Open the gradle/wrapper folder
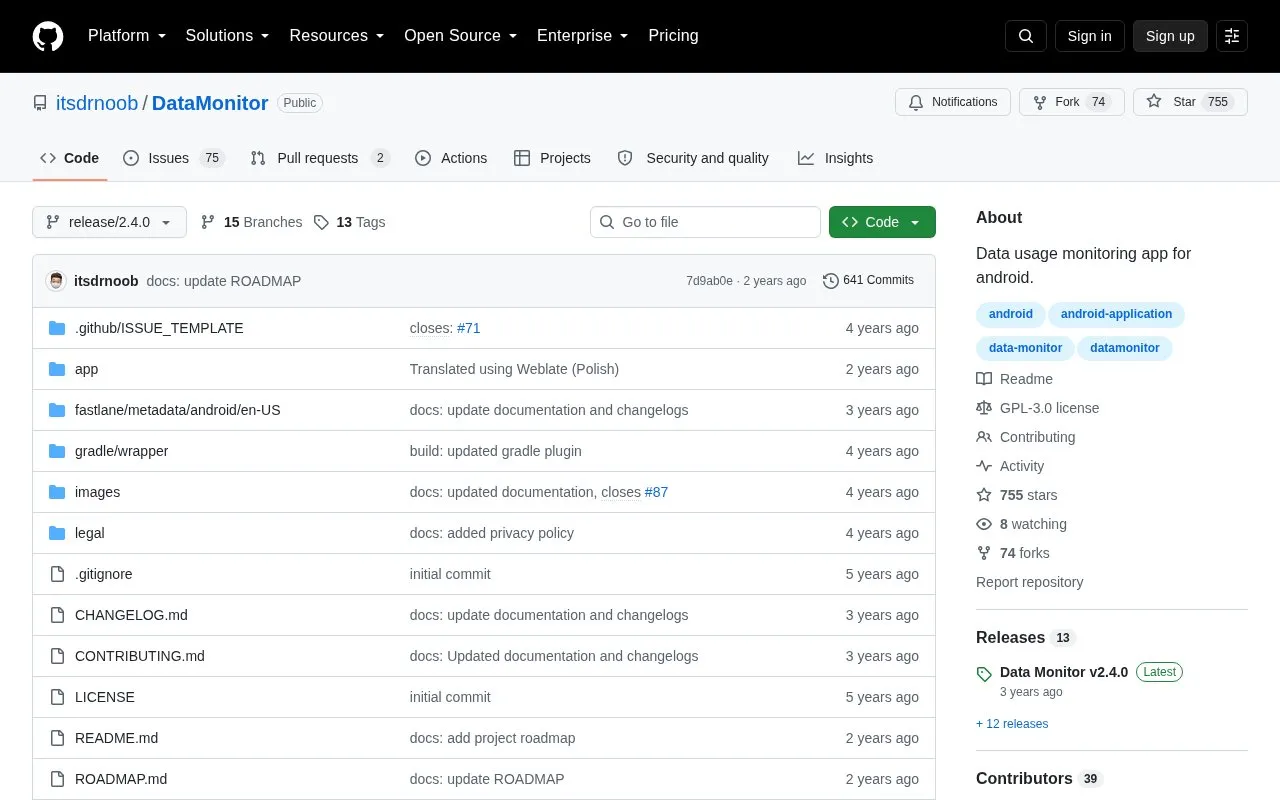This screenshot has width=1280, height=800. point(121,451)
